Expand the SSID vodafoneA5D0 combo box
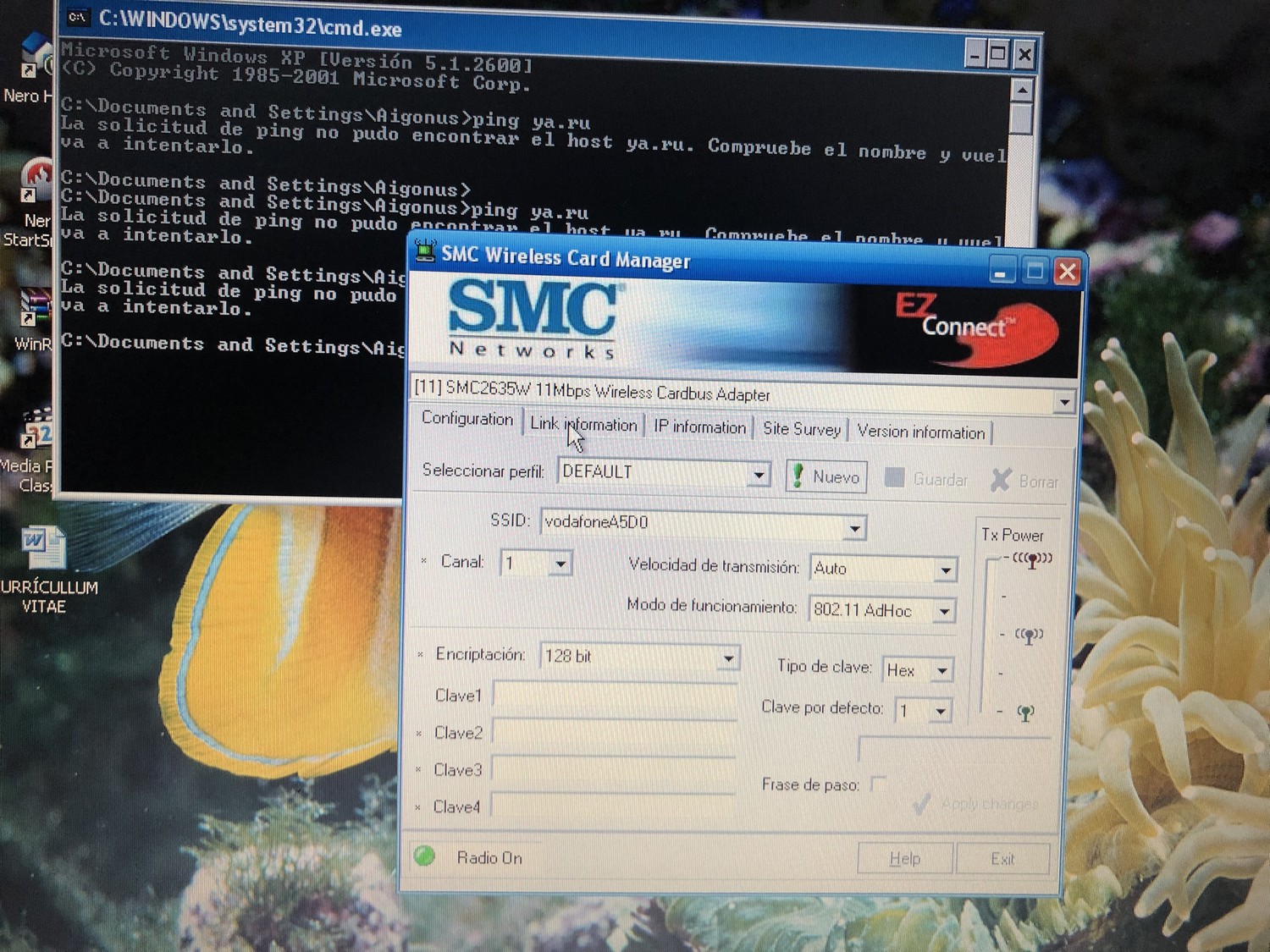The height and width of the screenshot is (952, 1270). click(855, 529)
